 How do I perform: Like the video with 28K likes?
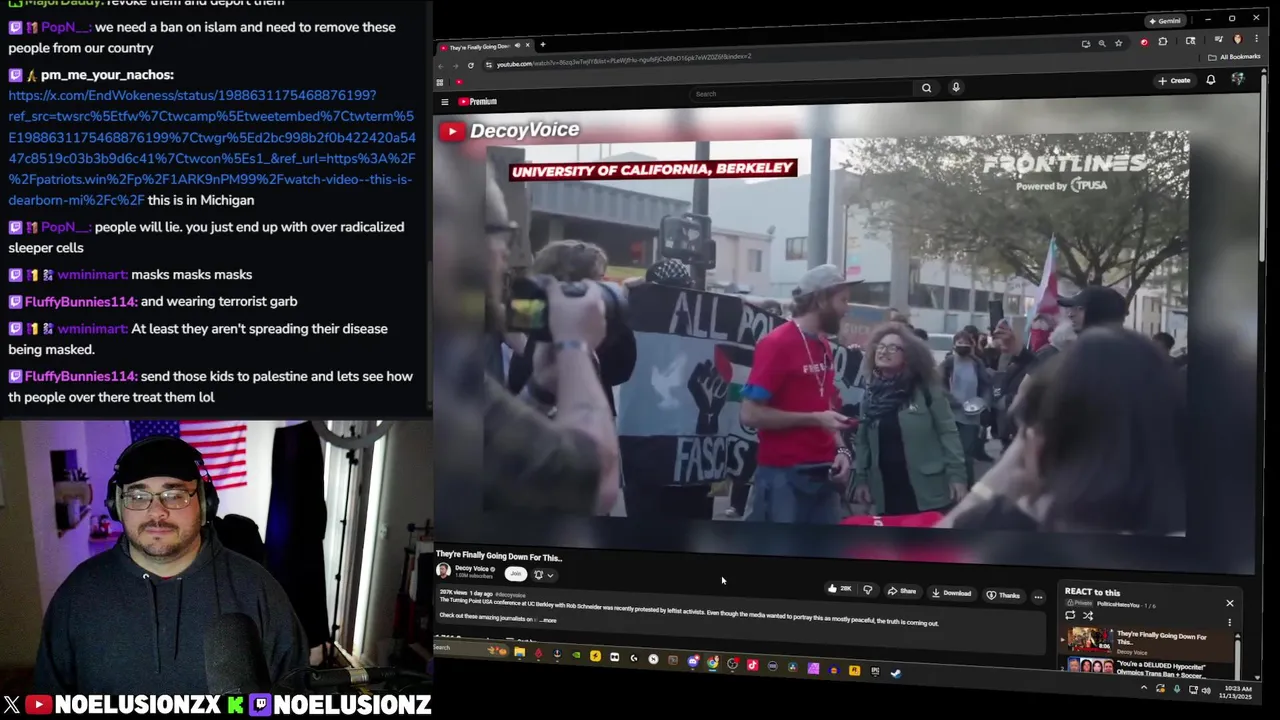coord(839,588)
